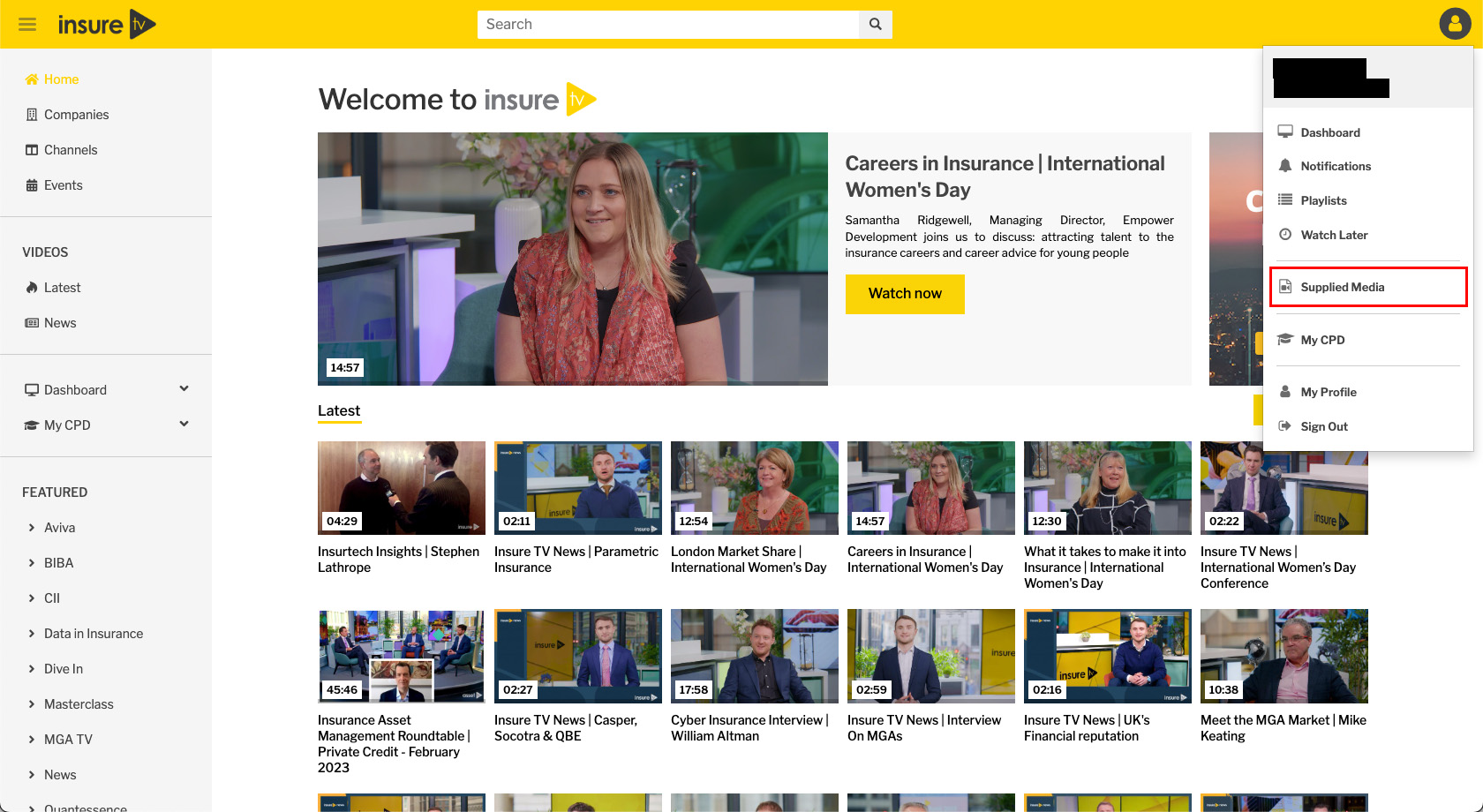Open the Channels sidebar link
1483x812 pixels.
tap(71, 150)
